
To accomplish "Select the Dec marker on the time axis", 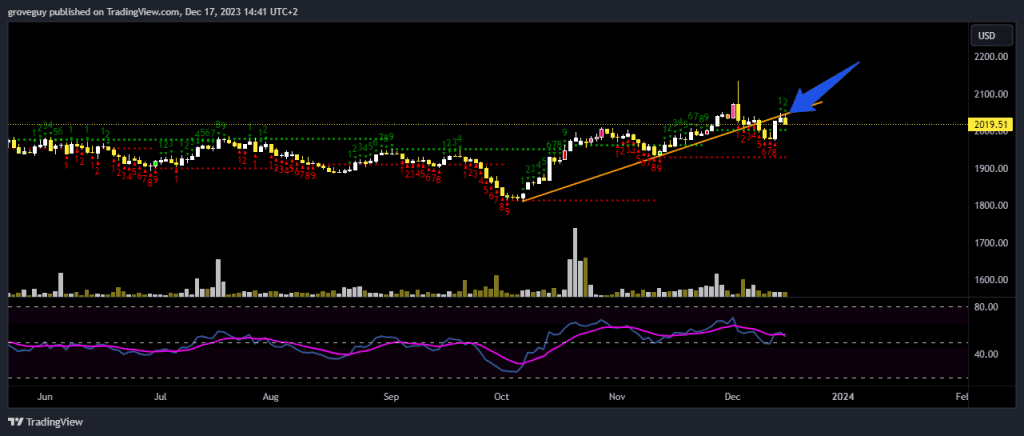I will (x=733, y=396).
